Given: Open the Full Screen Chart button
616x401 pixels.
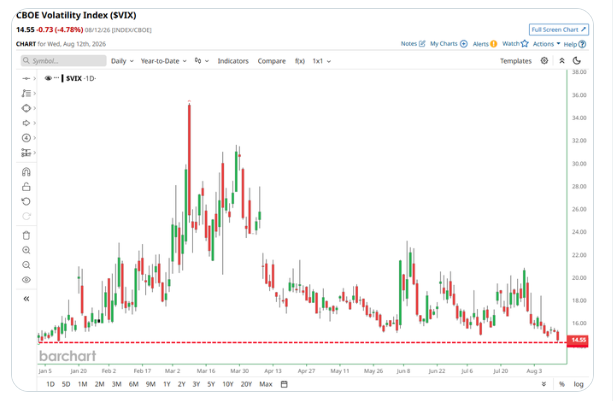Looking at the screenshot, I should pyautogui.click(x=558, y=30).
